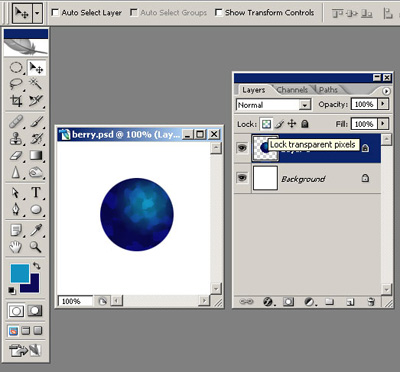Delete layer with trash icon
Image resolution: width=400 pixels, height=372 pixels.
pos(371,302)
